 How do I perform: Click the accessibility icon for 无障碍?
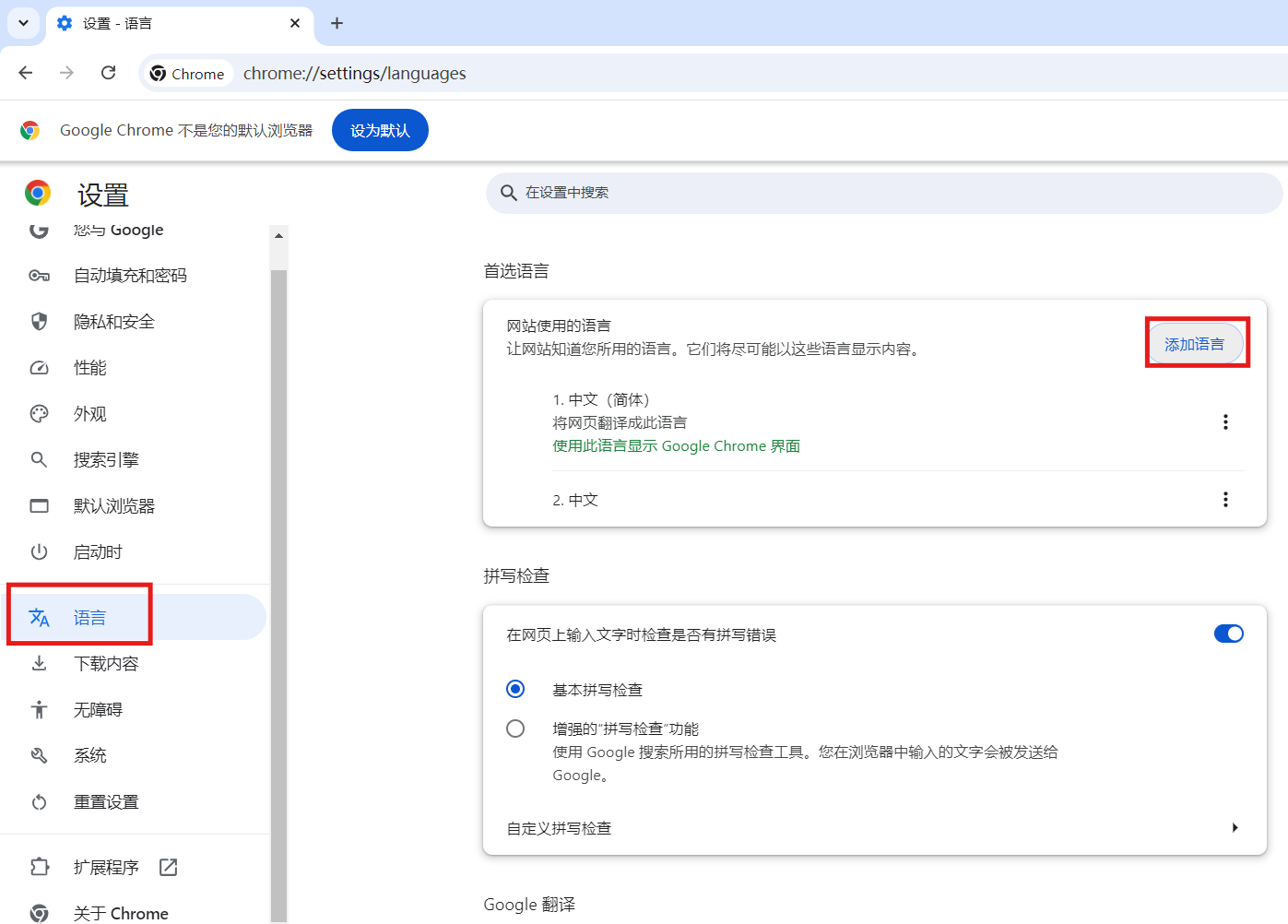pyautogui.click(x=39, y=709)
